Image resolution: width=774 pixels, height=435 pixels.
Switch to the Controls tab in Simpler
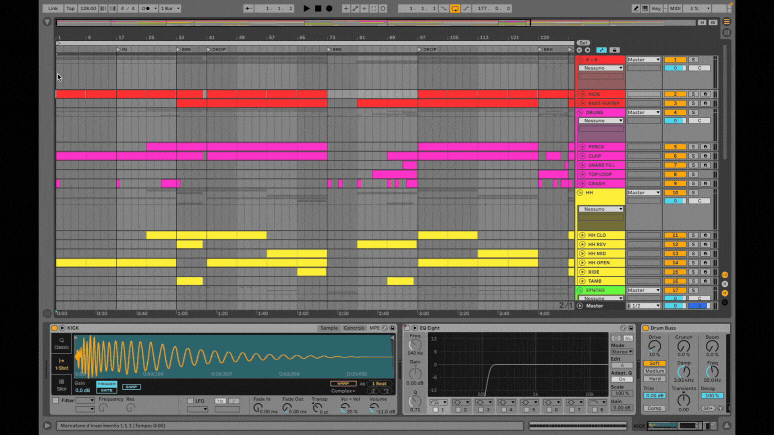click(354, 328)
